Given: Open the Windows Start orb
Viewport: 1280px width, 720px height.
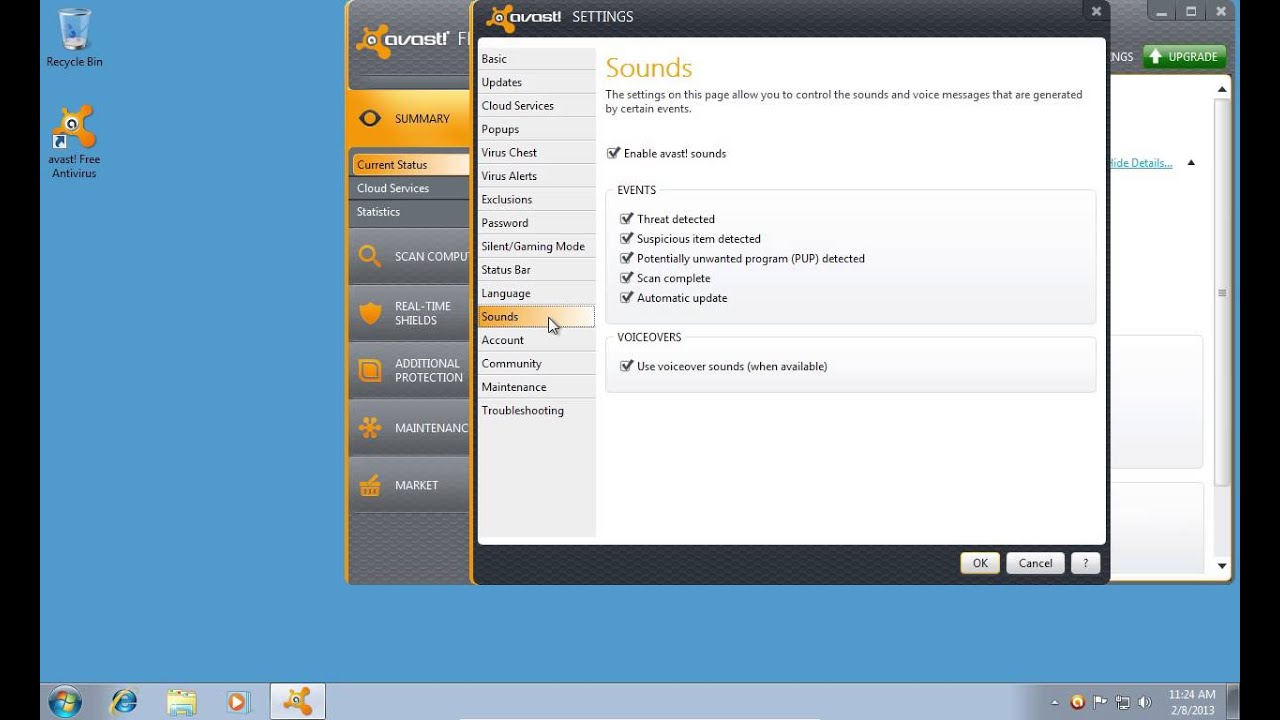Looking at the screenshot, I should tap(65, 701).
